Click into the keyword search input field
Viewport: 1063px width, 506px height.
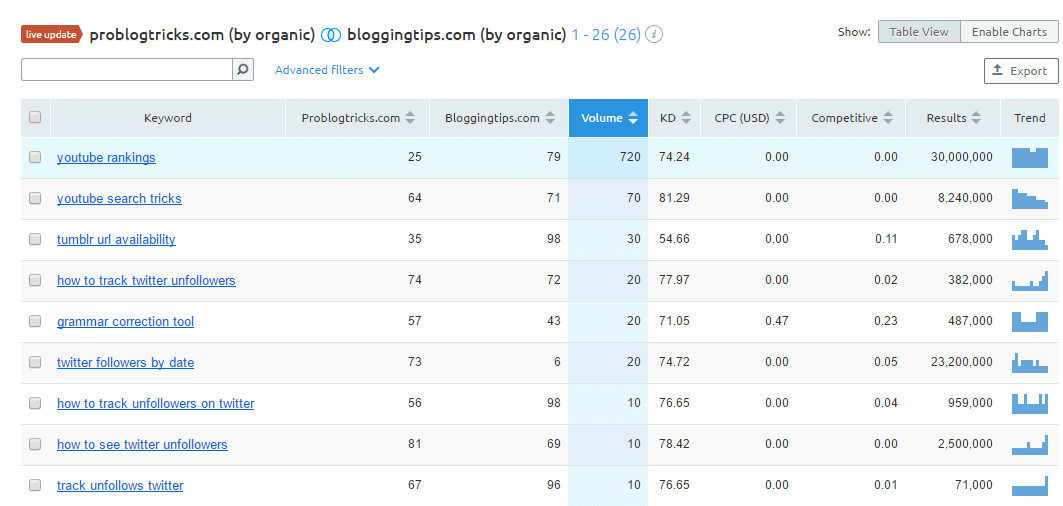pos(127,69)
